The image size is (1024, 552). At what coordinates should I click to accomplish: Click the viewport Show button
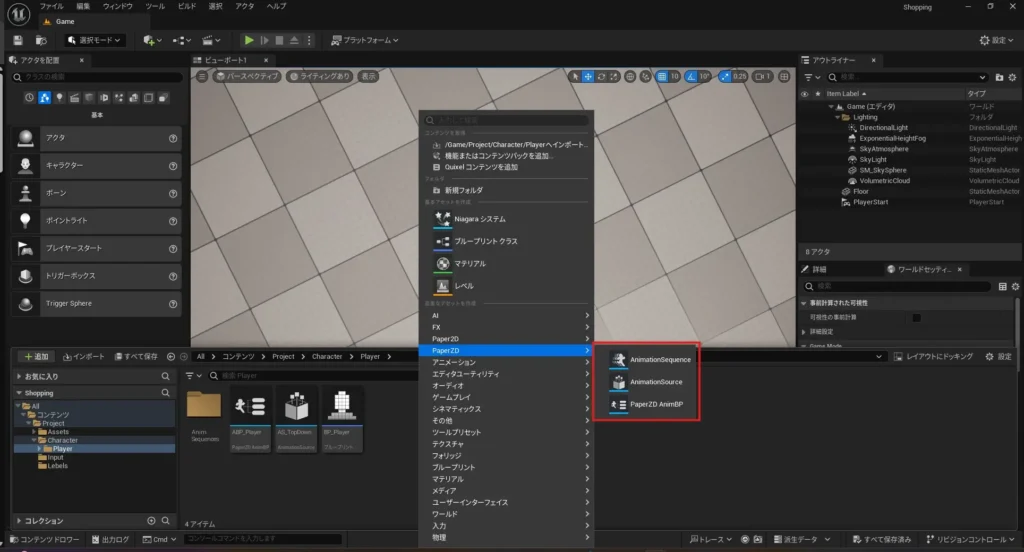tap(369, 76)
